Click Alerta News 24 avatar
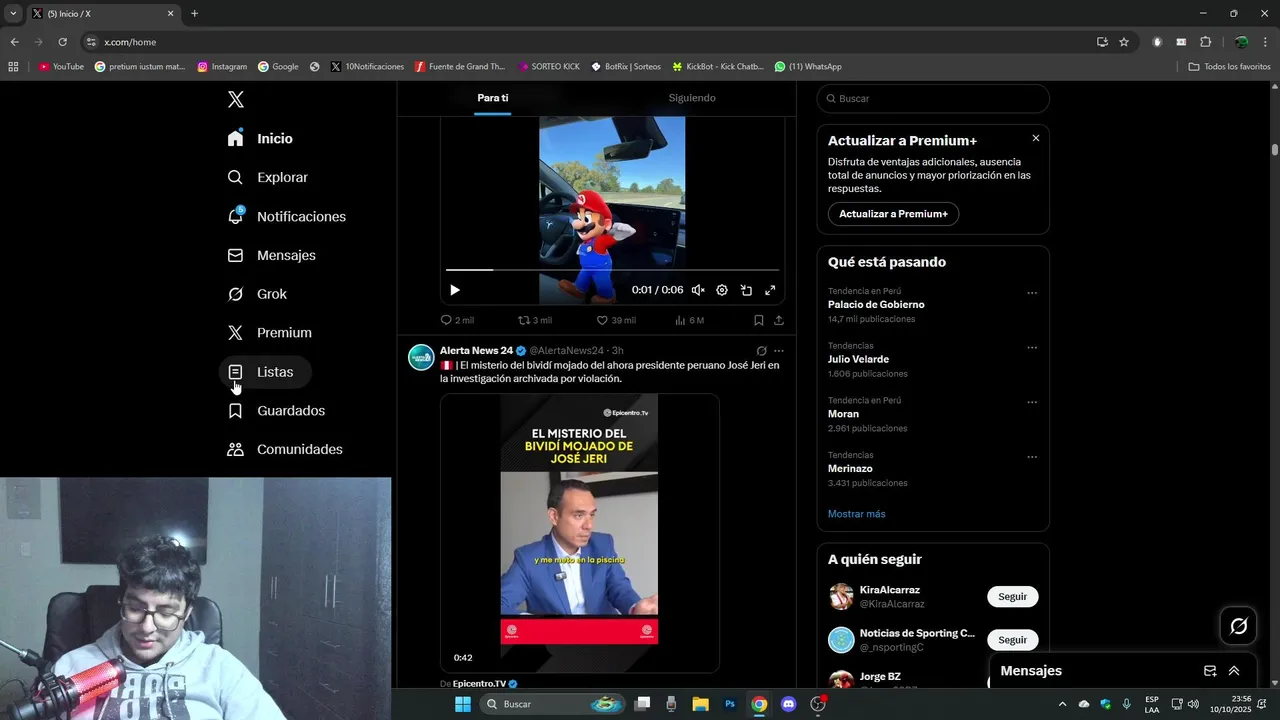The height and width of the screenshot is (720, 1280). point(421,357)
